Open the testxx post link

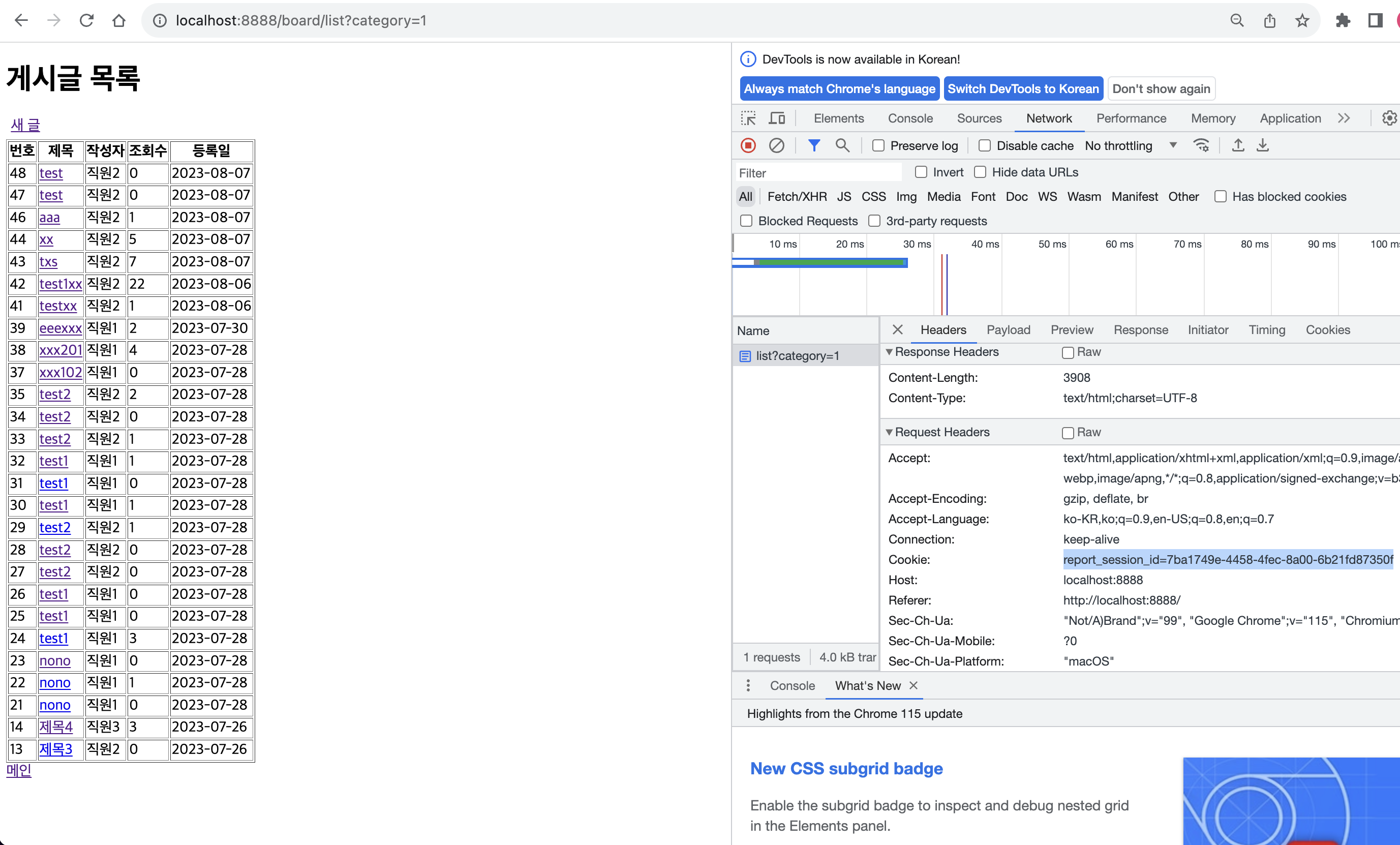(58, 306)
